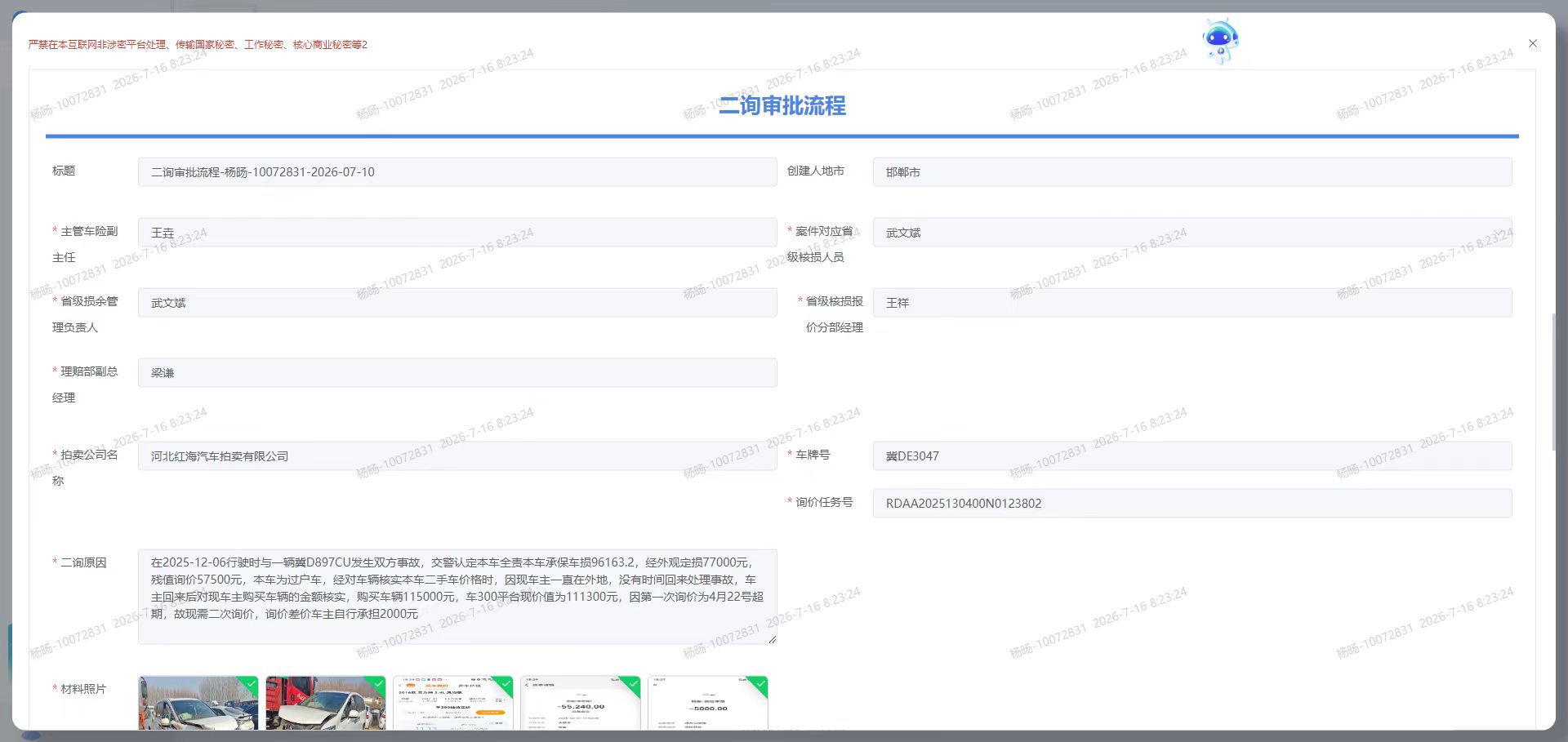Select the 主管车险副主任 field

[457, 233]
